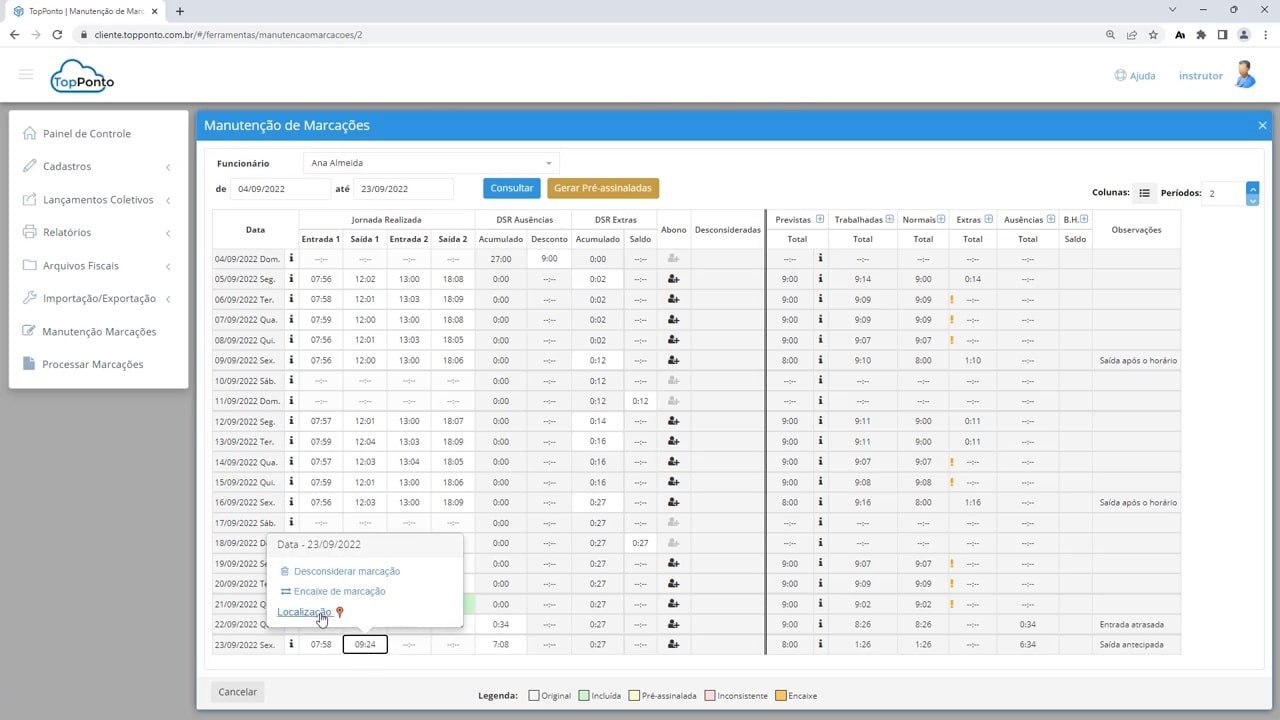Image resolution: width=1280 pixels, height=720 pixels.
Task: Click info icon beside date 23/09/2022 Sex.
Action: 291,645
